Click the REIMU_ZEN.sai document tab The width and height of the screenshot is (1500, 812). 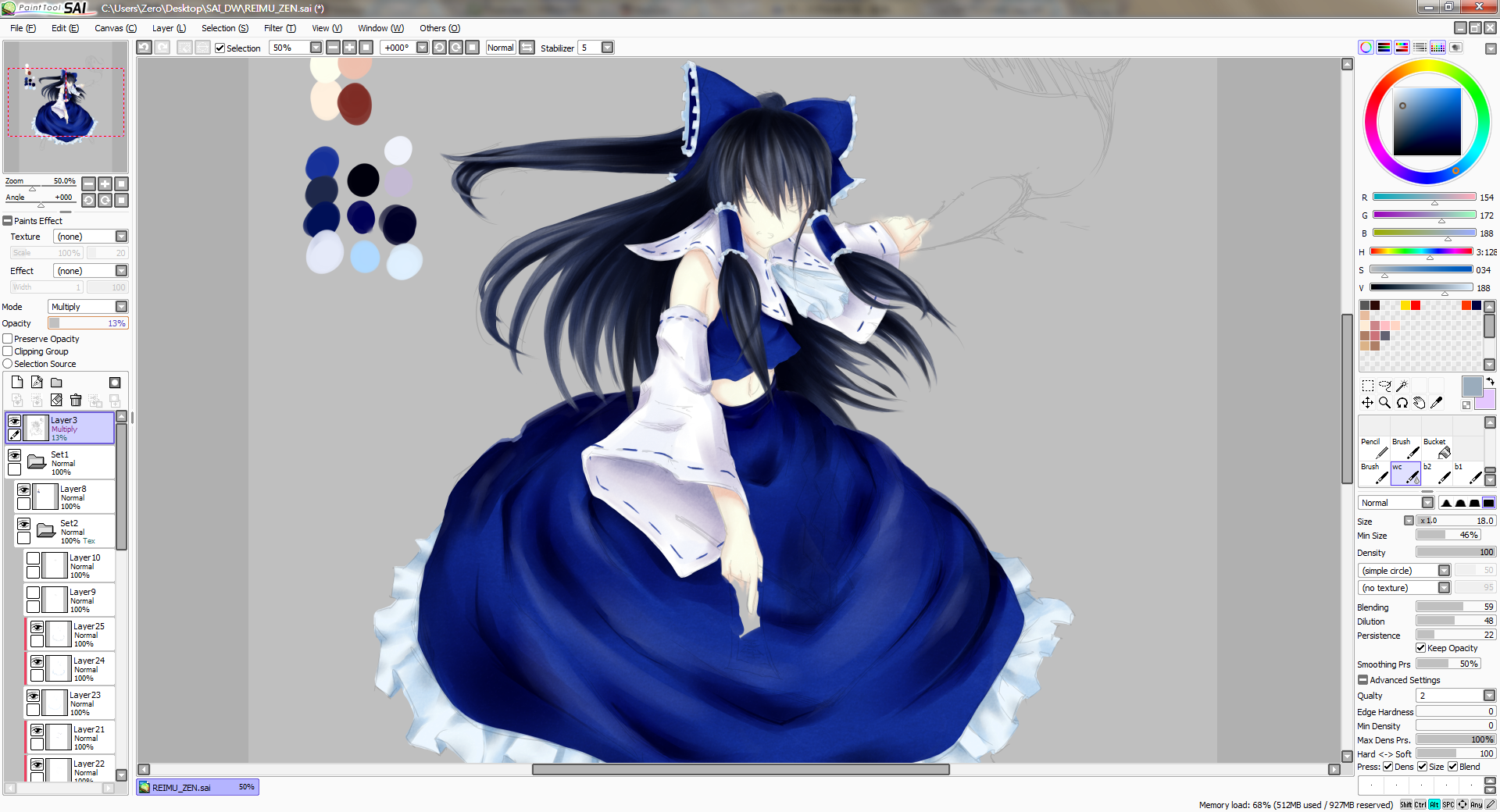tap(197, 787)
